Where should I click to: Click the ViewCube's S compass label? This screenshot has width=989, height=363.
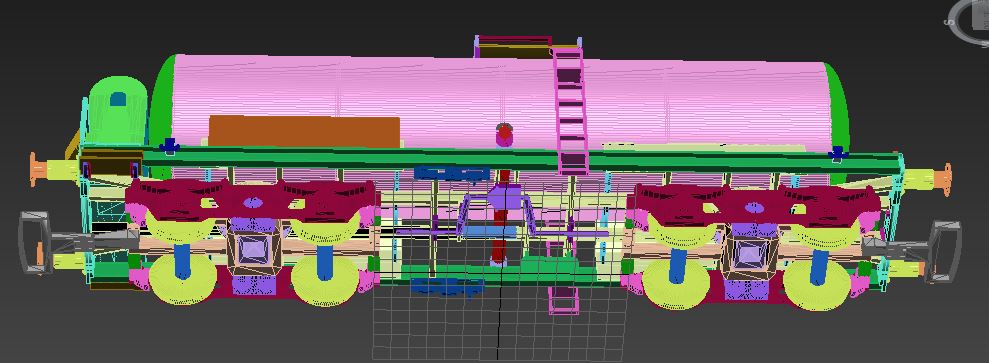pyautogui.click(x=948, y=22)
